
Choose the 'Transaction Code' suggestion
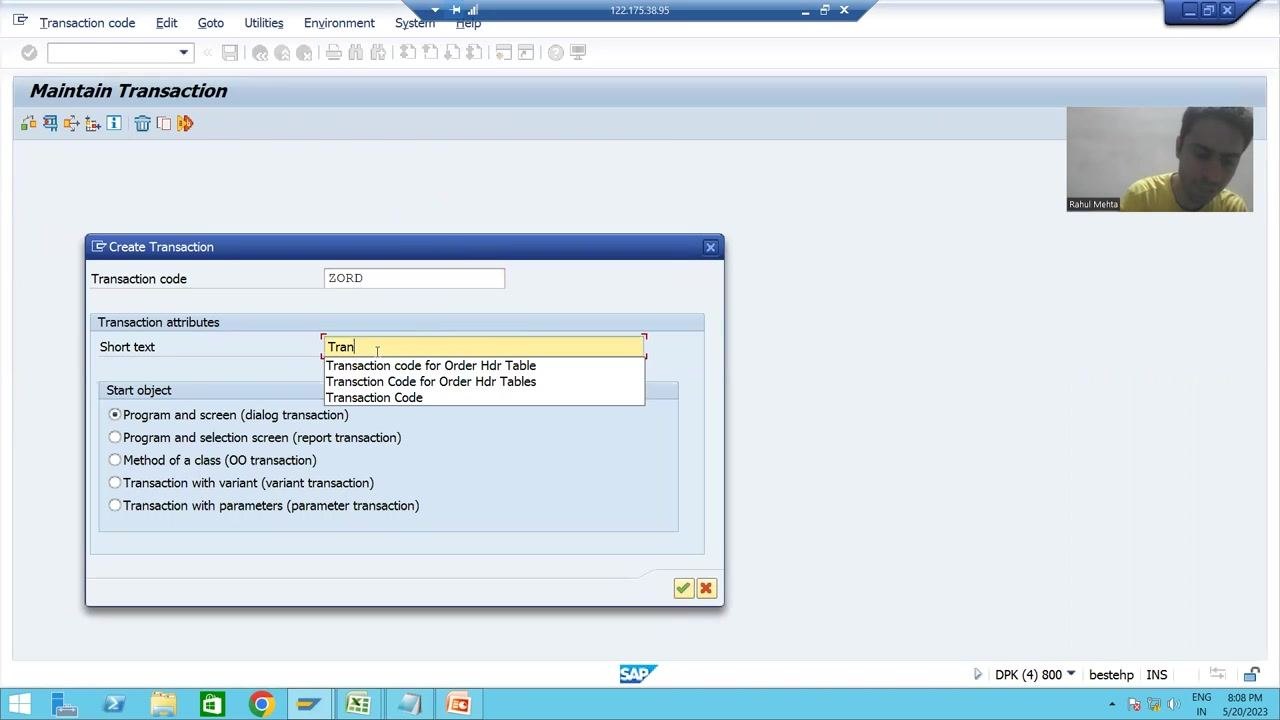[x=374, y=398]
